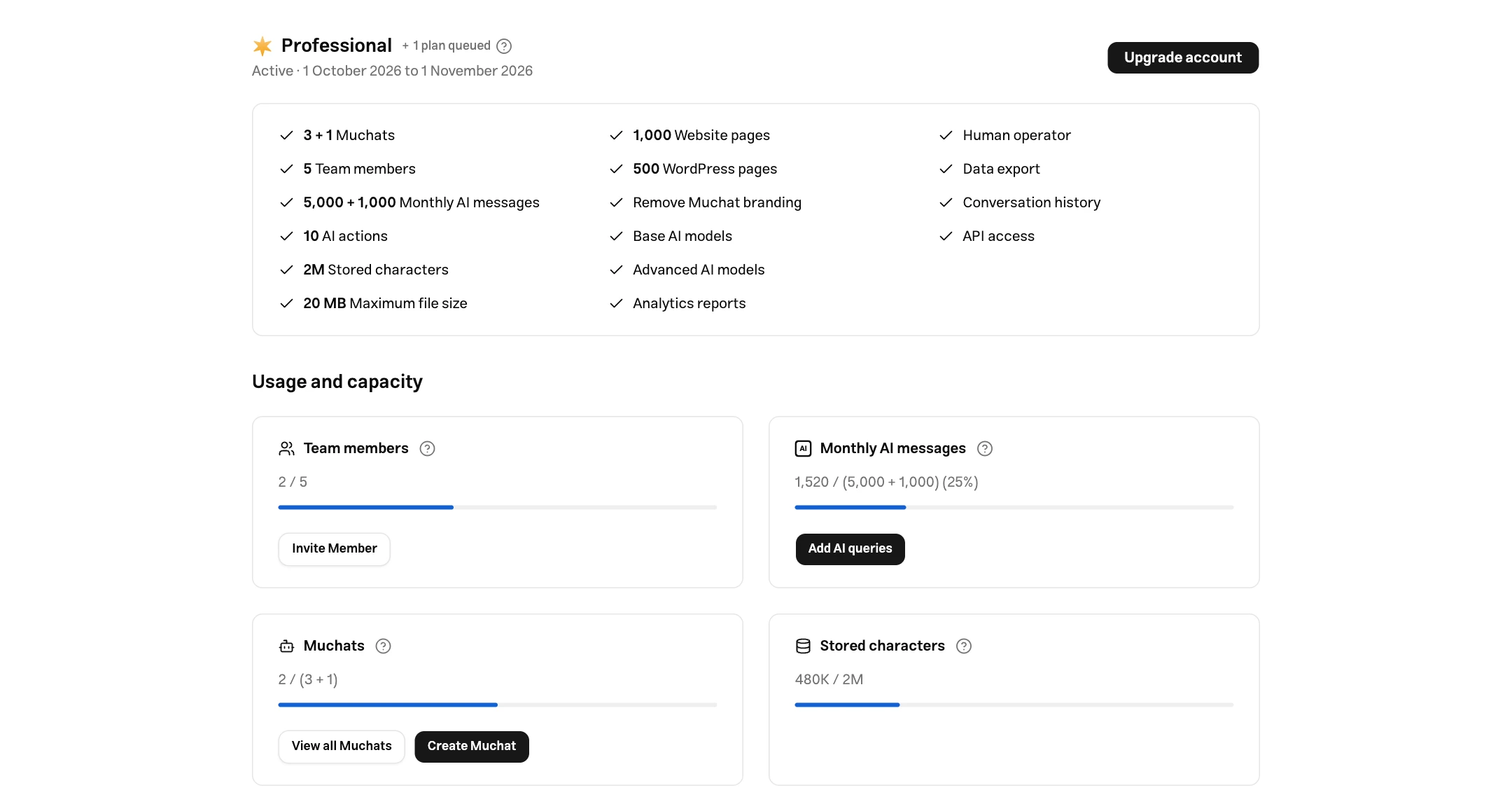
Task: Click Add AI queries button
Action: (x=850, y=549)
